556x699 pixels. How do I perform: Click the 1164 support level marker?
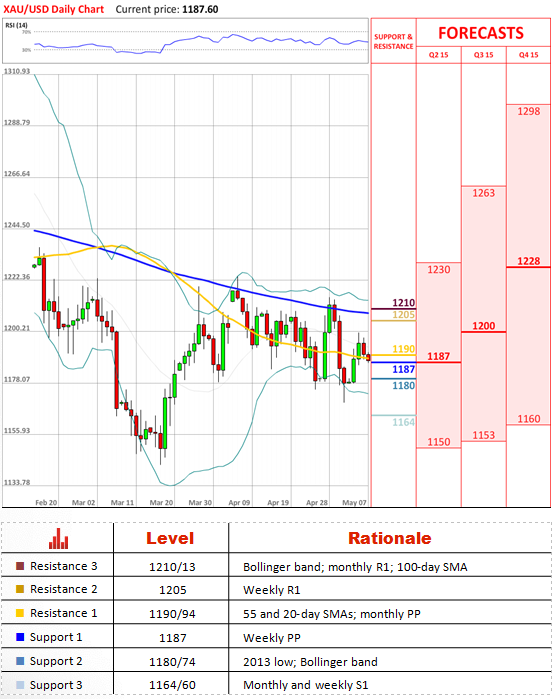[x=404, y=422]
